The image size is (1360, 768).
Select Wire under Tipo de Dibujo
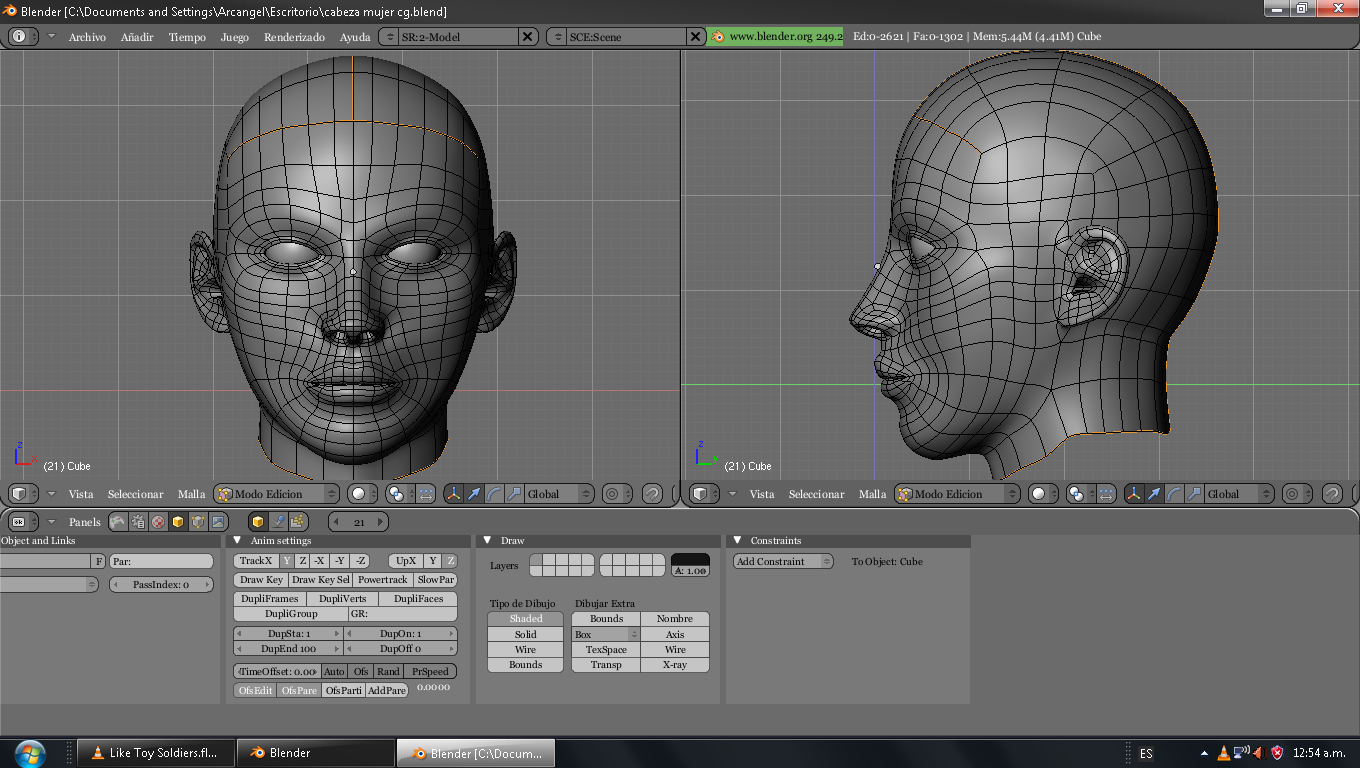(525, 650)
